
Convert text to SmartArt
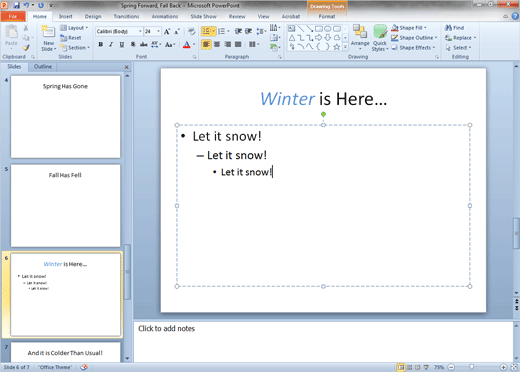275,48
